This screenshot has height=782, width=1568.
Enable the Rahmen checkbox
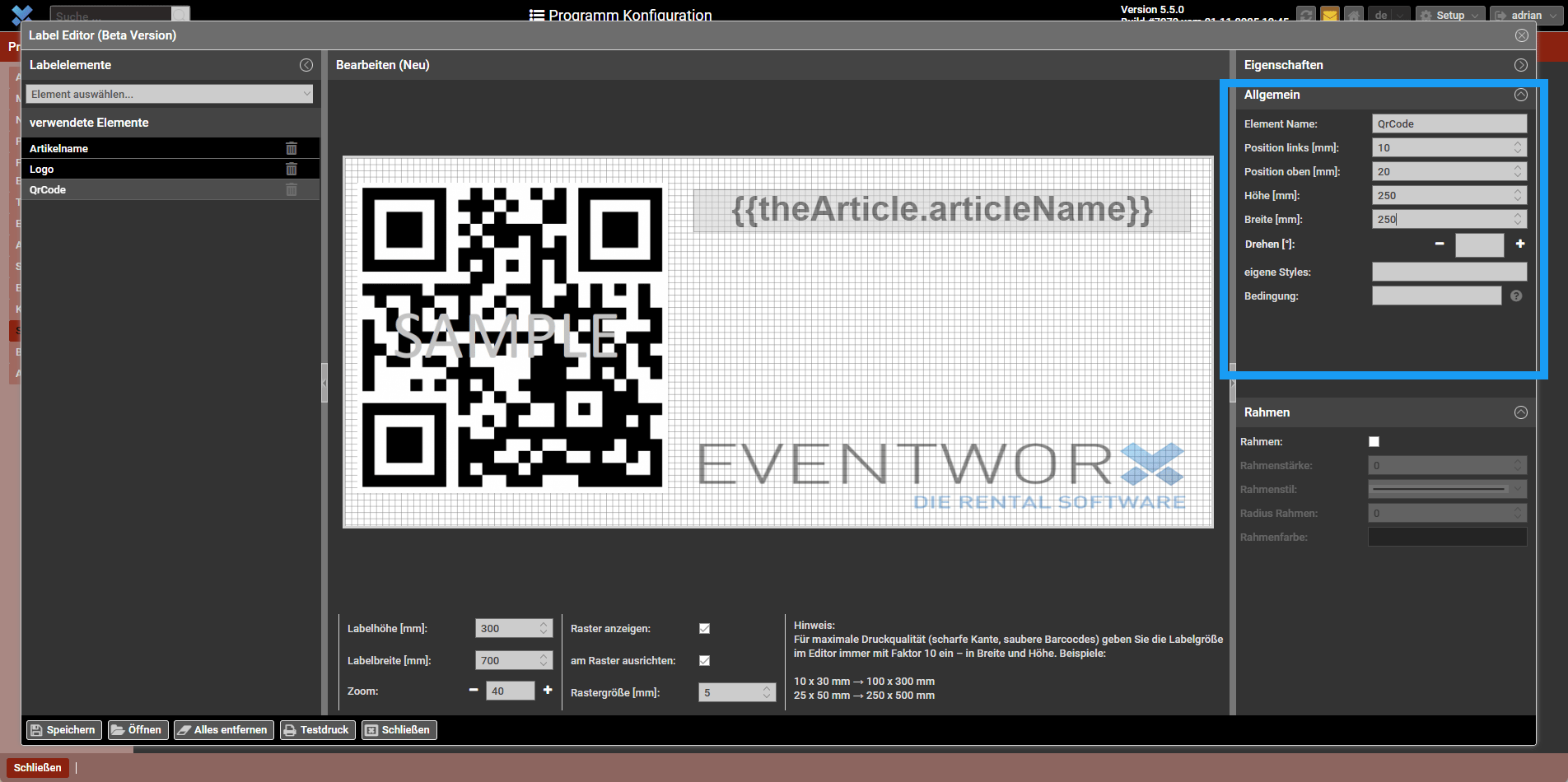[1374, 441]
